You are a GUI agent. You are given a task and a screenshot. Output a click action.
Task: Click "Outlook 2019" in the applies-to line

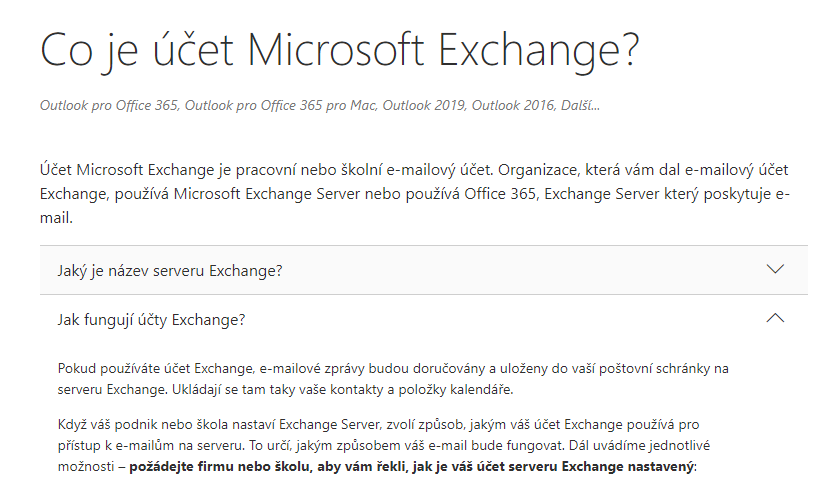pyautogui.click(x=423, y=106)
